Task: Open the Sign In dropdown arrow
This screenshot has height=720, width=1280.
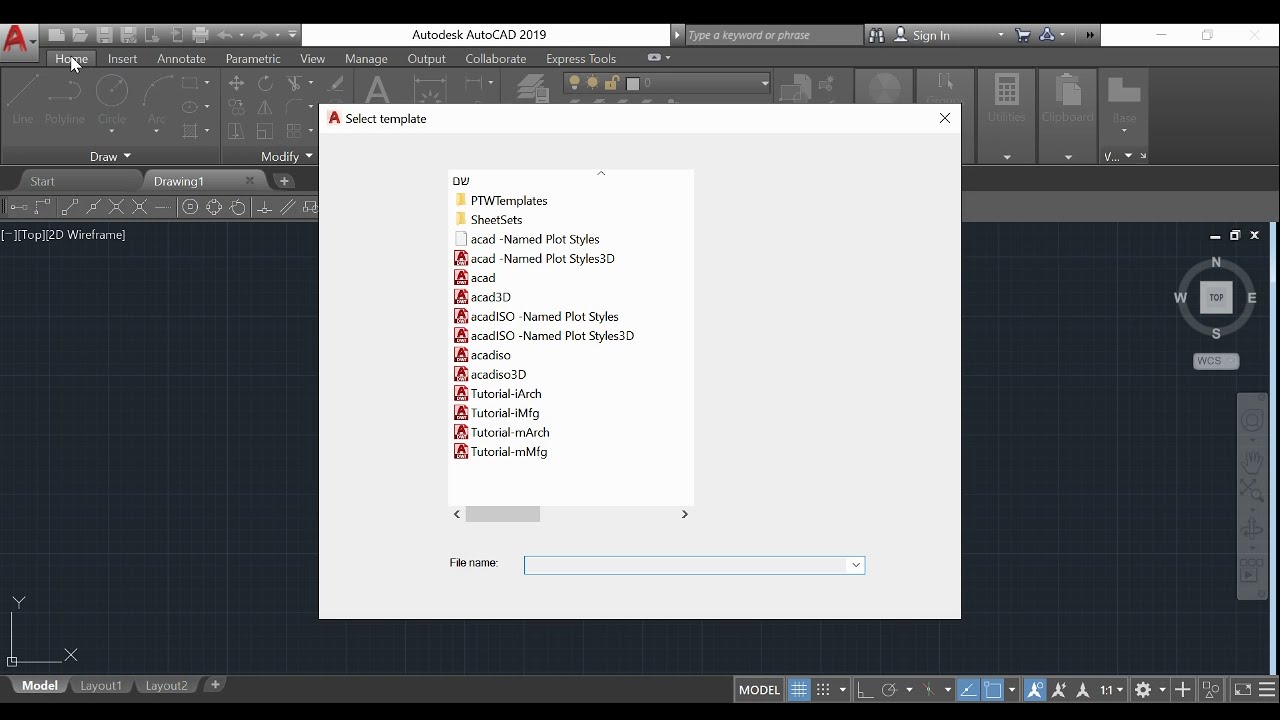Action: click(1001, 35)
